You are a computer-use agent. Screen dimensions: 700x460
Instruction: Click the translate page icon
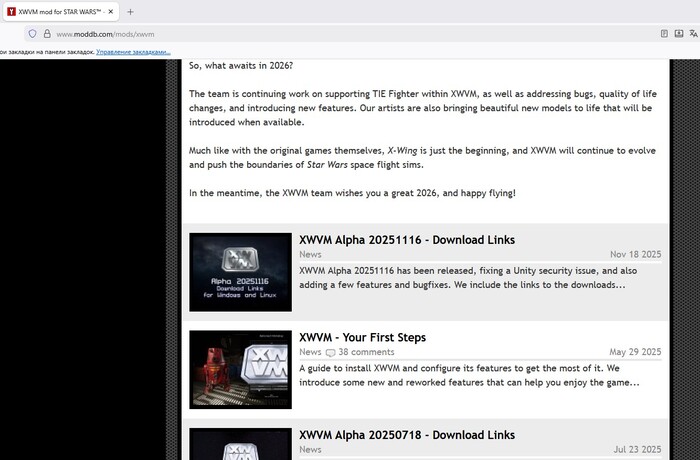click(x=692, y=33)
